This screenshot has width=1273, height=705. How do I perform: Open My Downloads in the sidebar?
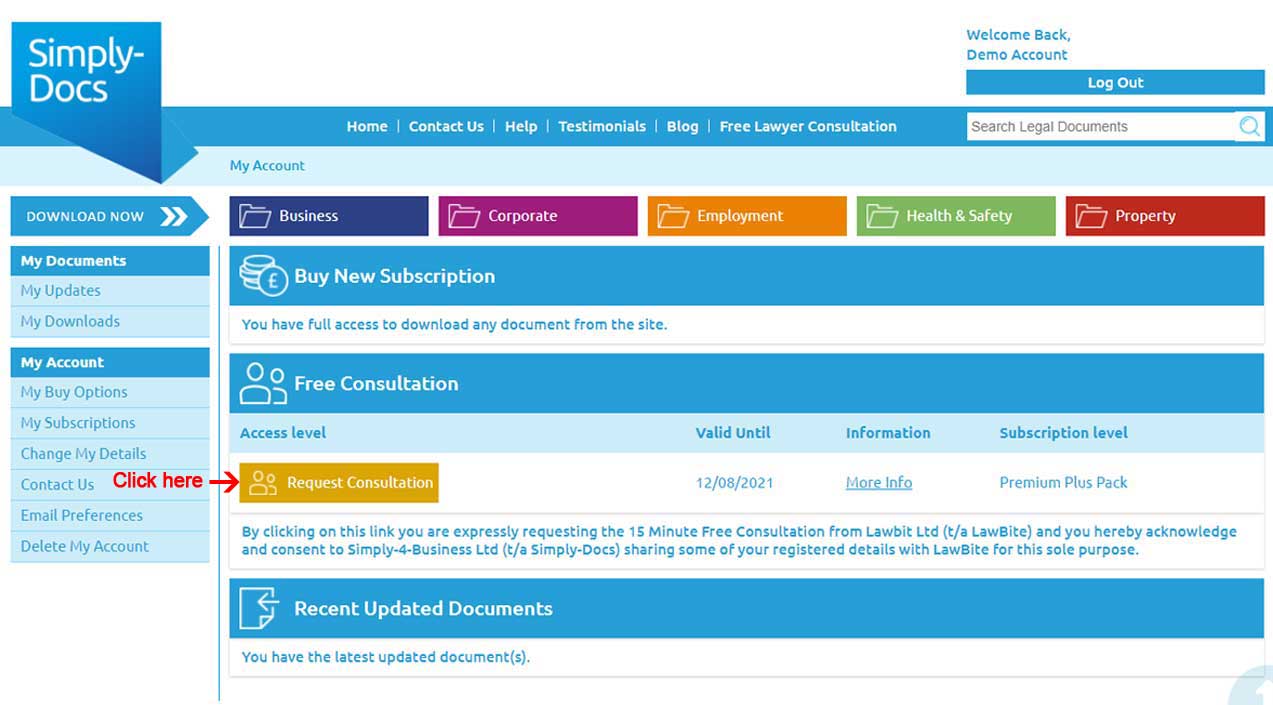[70, 322]
